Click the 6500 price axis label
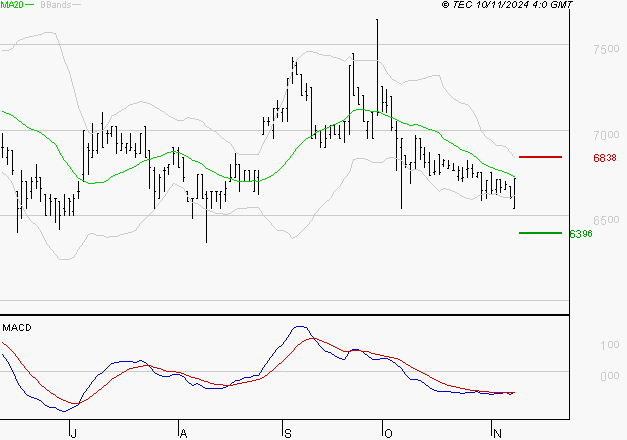The height and width of the screenshot is (440, 627). 606,220
